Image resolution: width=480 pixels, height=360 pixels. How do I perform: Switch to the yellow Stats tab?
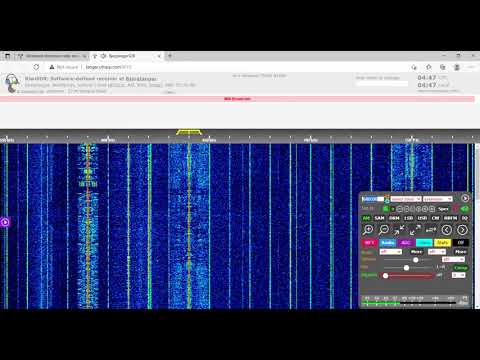coord(442,242)
